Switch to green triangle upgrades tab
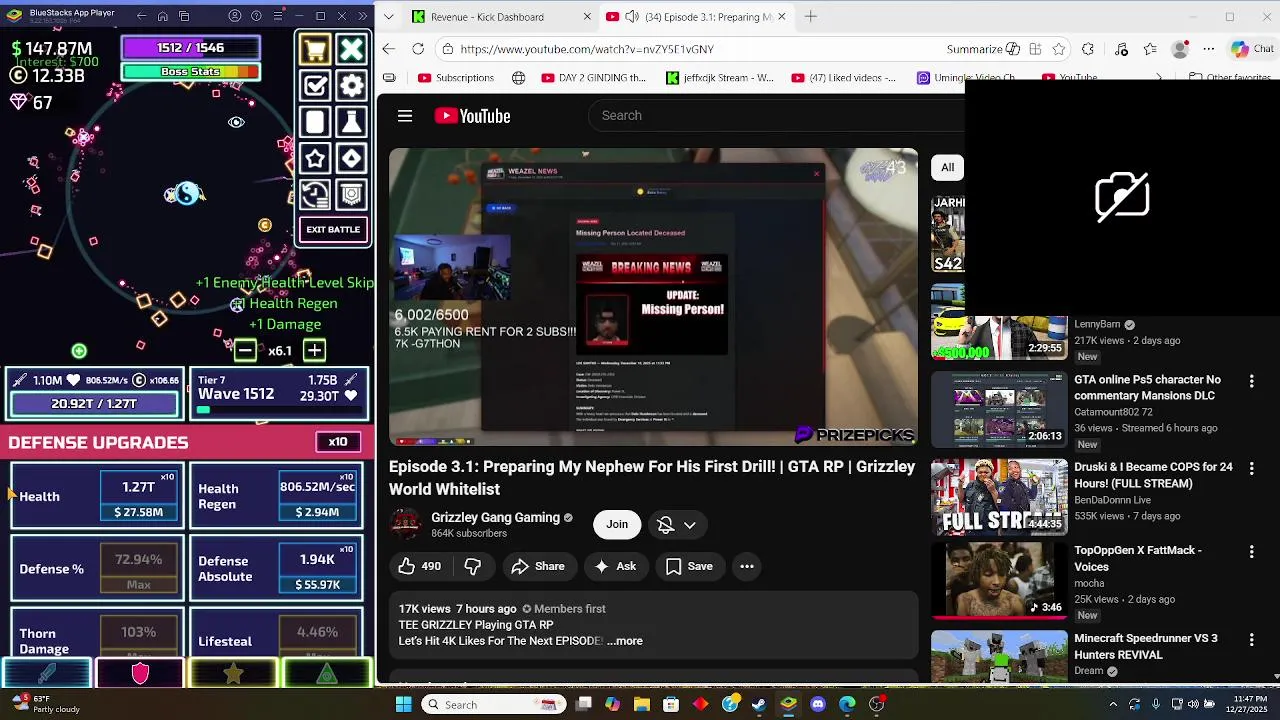Screen dimensions: 1280x720 pyautogui.click(x=327, y=674)
